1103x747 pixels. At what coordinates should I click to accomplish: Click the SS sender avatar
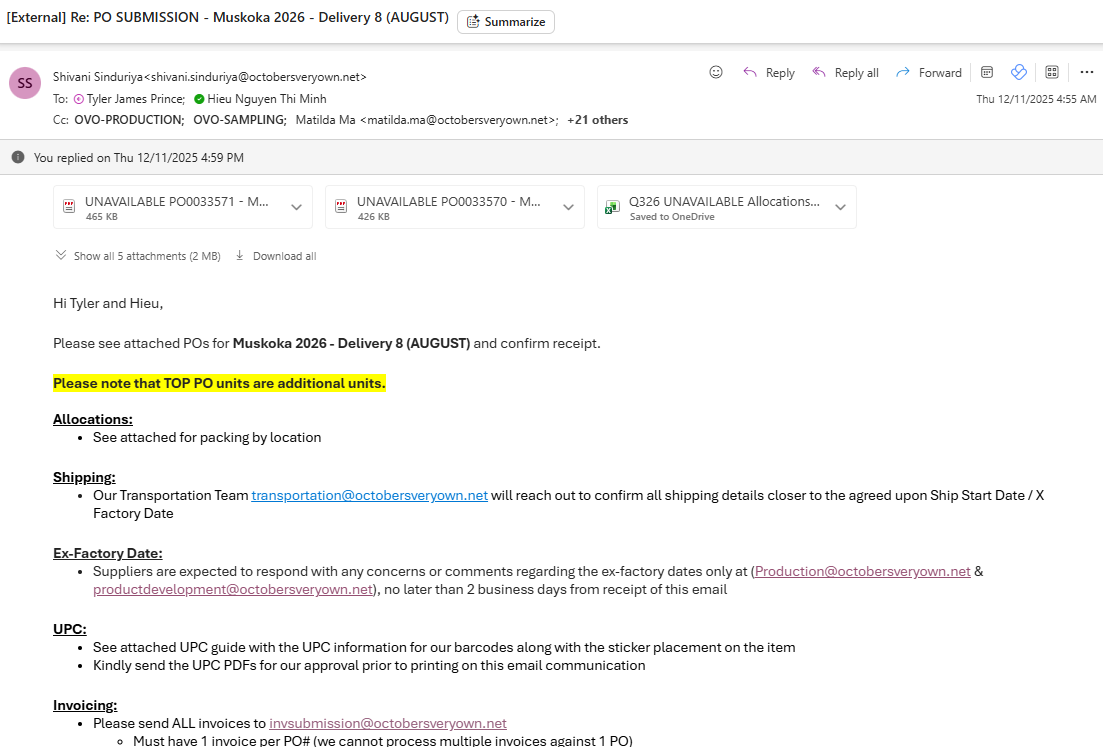25,83
